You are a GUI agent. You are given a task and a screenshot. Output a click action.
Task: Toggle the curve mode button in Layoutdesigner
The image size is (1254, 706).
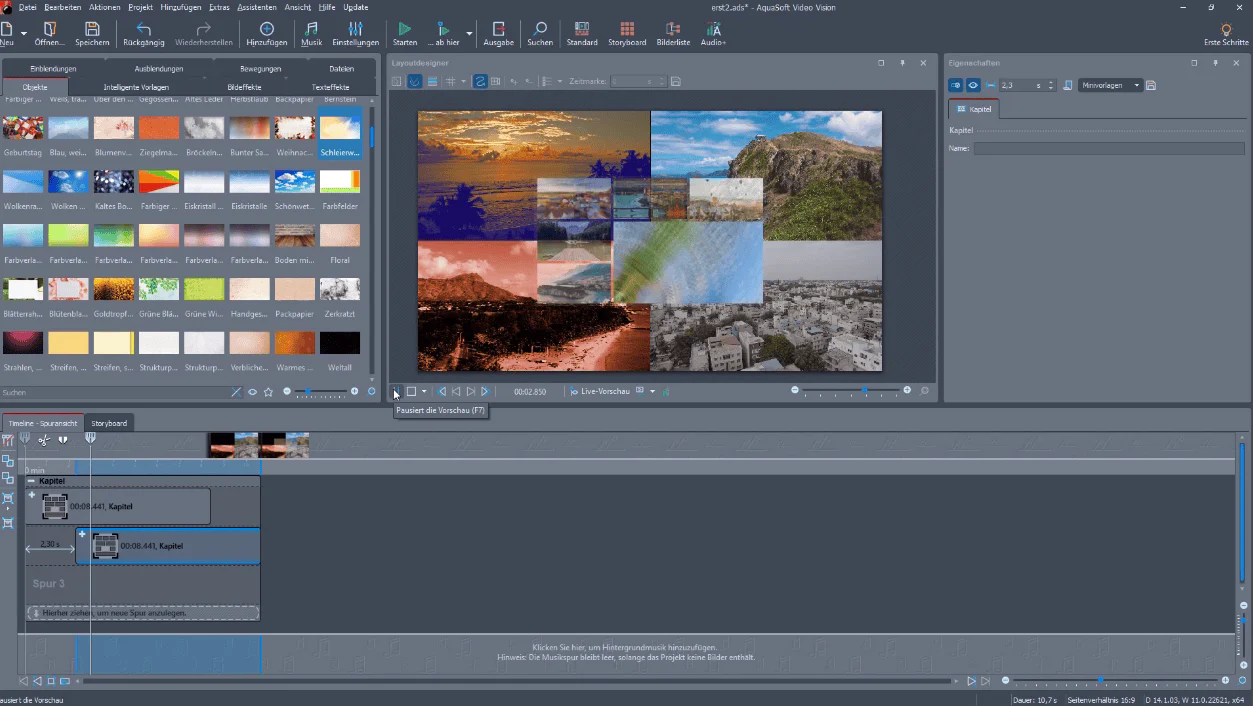(x=480, y=81)
